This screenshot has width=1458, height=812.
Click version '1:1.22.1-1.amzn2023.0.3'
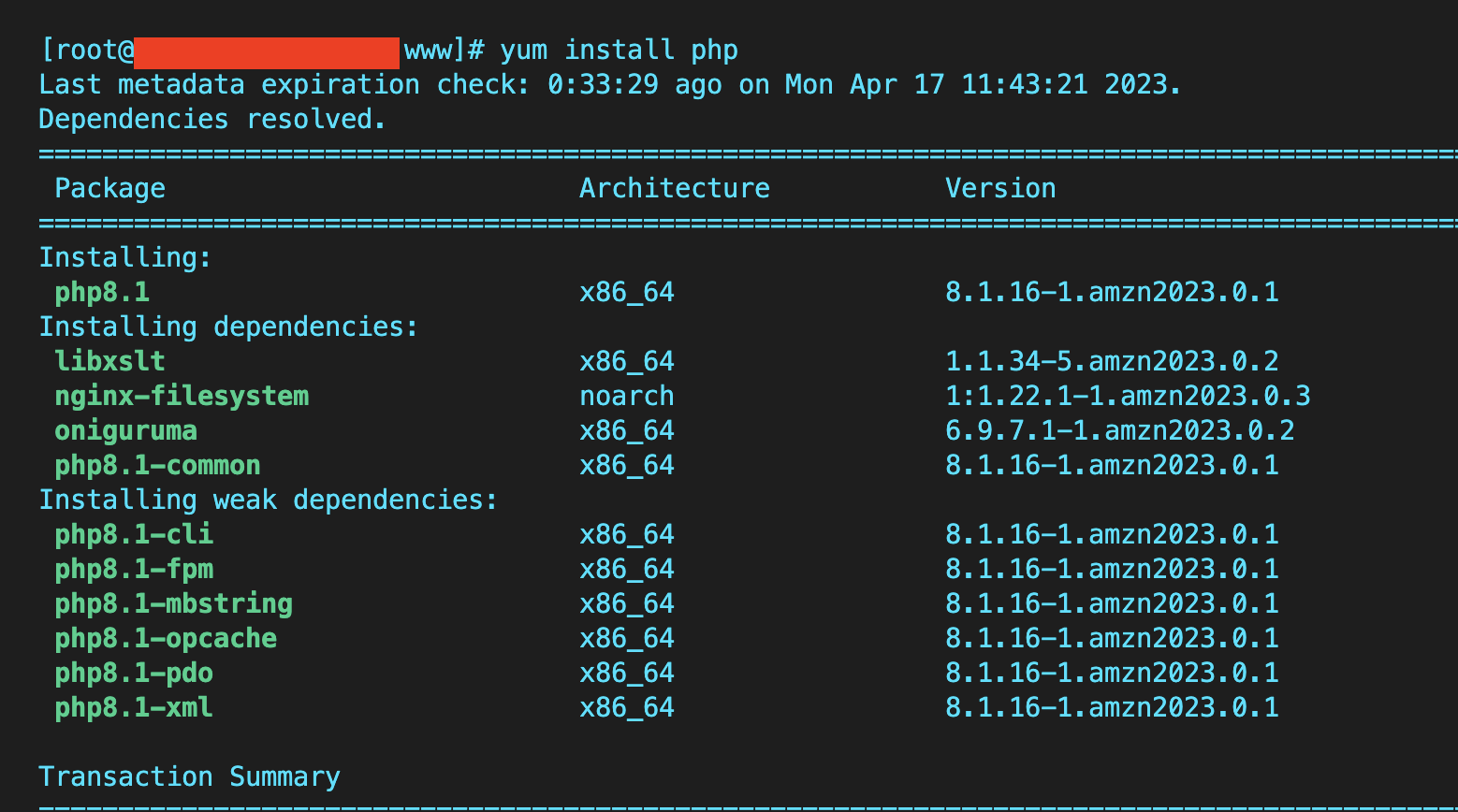click(x=1128, y=396)
